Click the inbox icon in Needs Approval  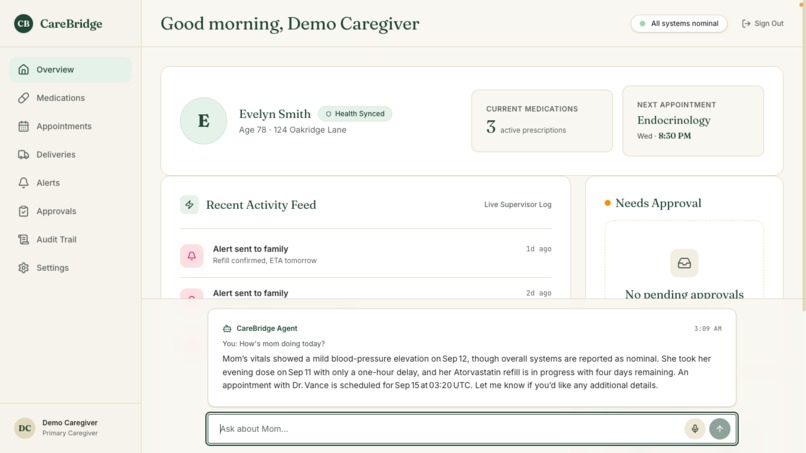tap(684, 263)
